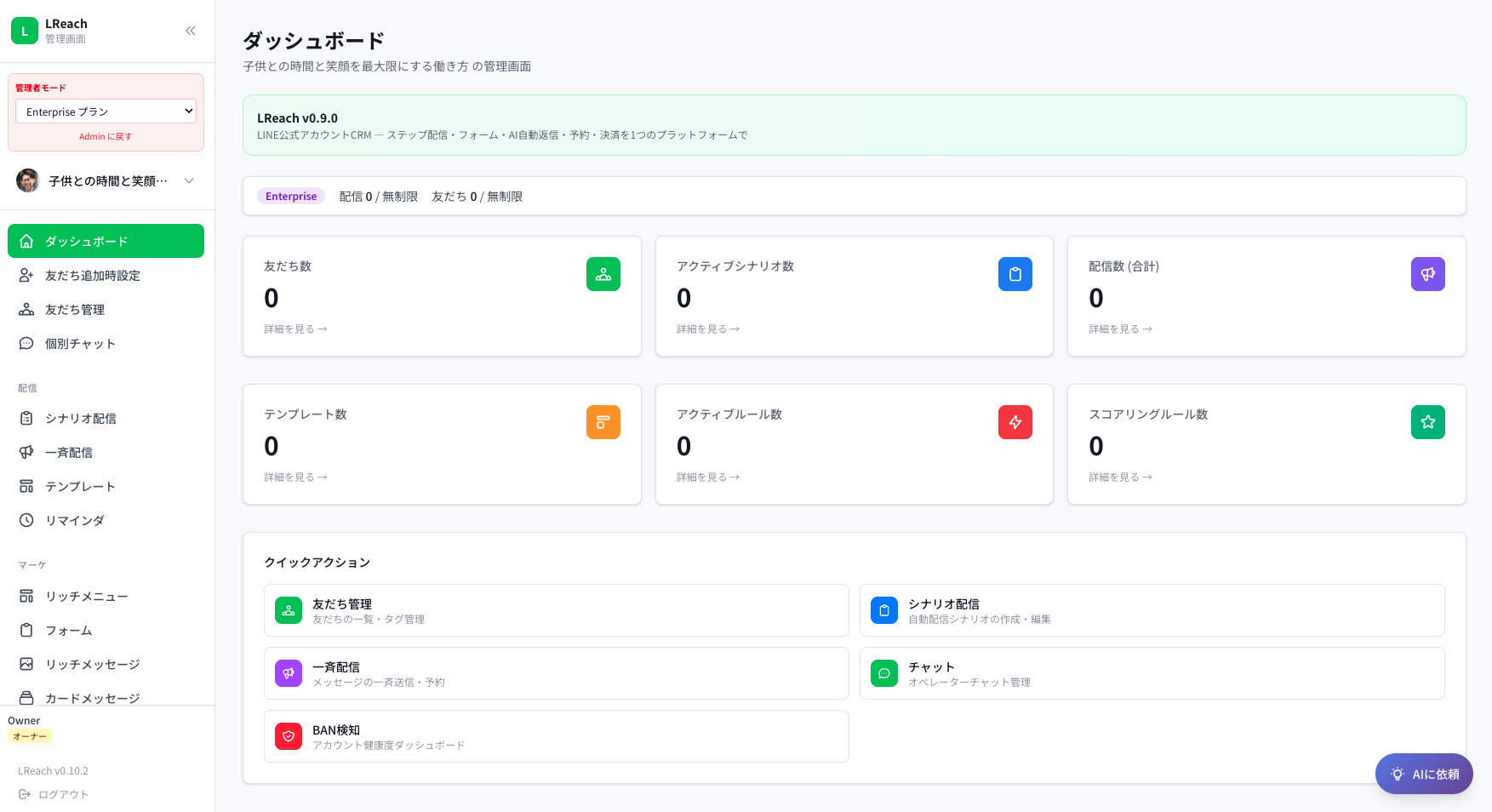Click the green chat bubble icon in チャット quick action
This screenshot has height=812, width=1492.
[883, 672]
